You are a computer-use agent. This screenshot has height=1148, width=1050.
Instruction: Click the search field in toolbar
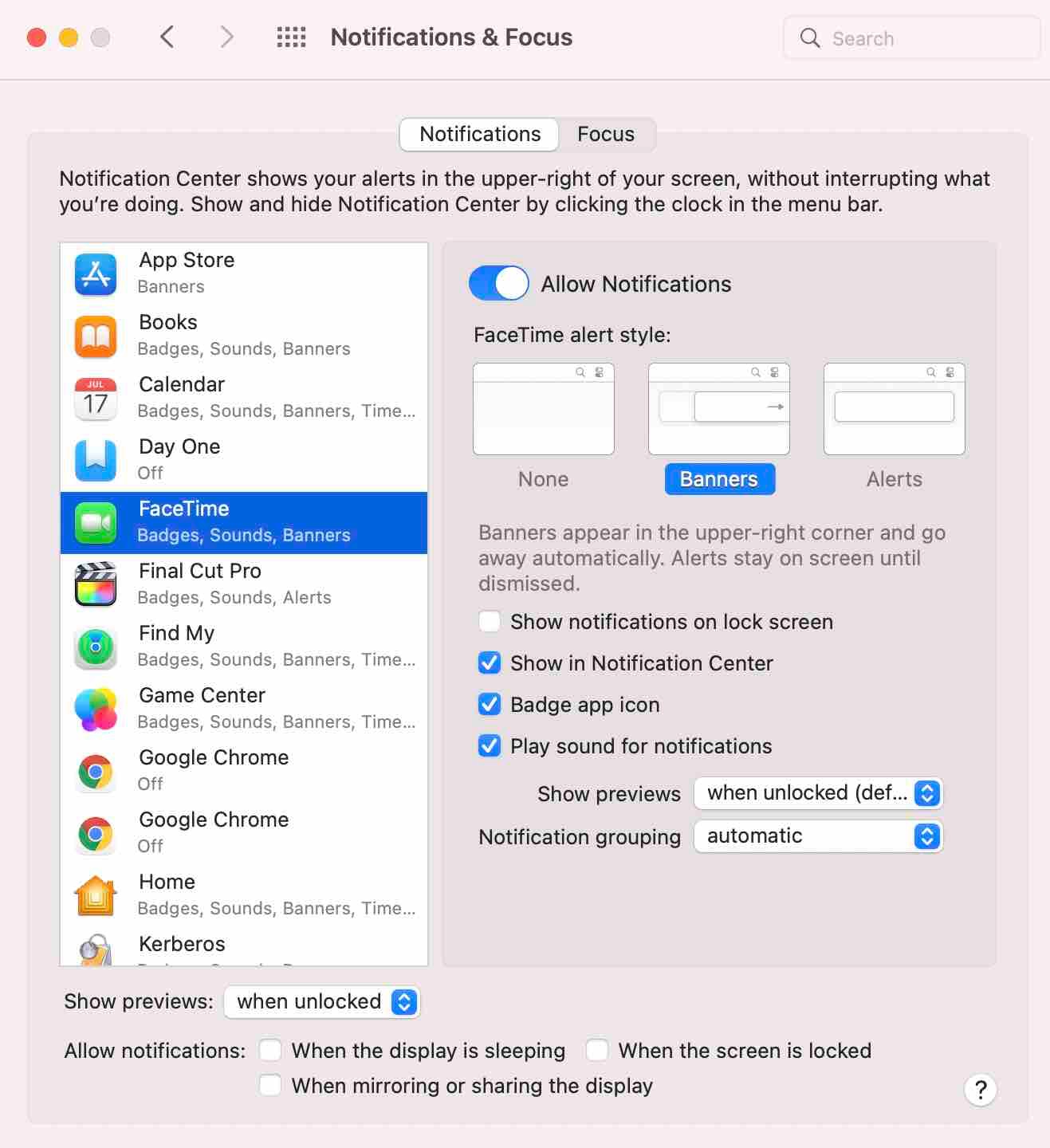click(x=911, y=37)
